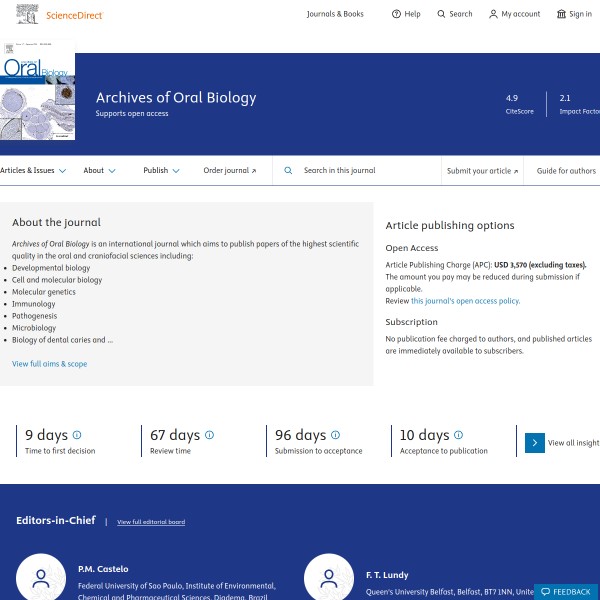
Task: Open My account person icon
Action: point(493,14)
